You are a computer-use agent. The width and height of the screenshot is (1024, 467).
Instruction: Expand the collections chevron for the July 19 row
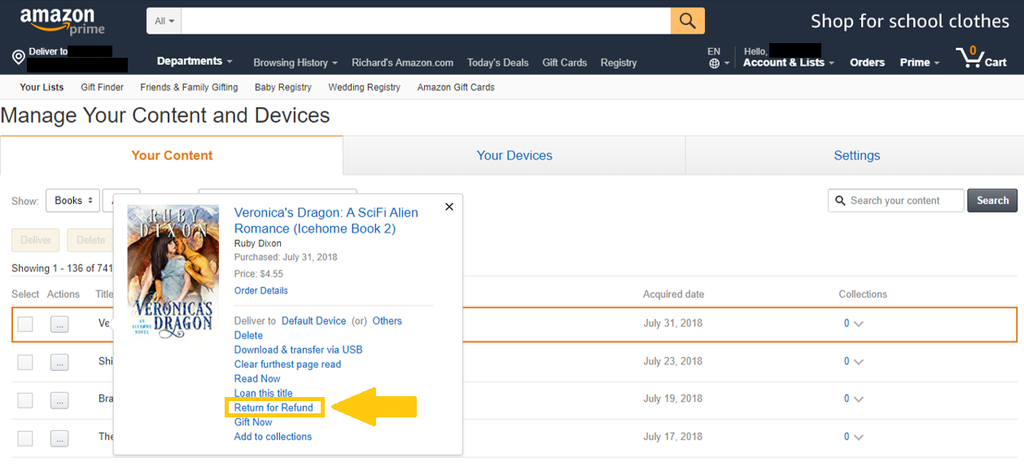(859, 399)
